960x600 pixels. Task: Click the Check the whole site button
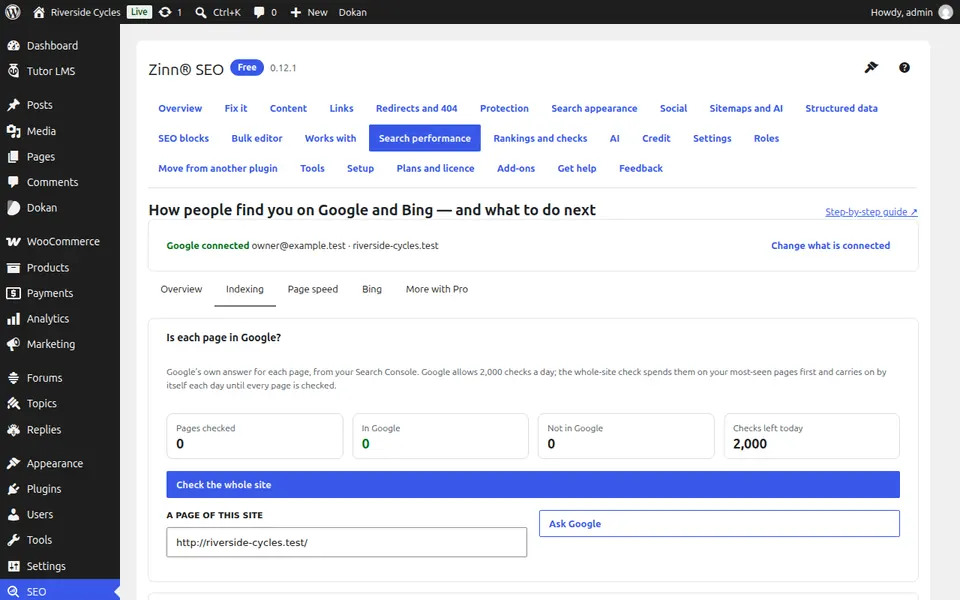[x=533, y=484]
